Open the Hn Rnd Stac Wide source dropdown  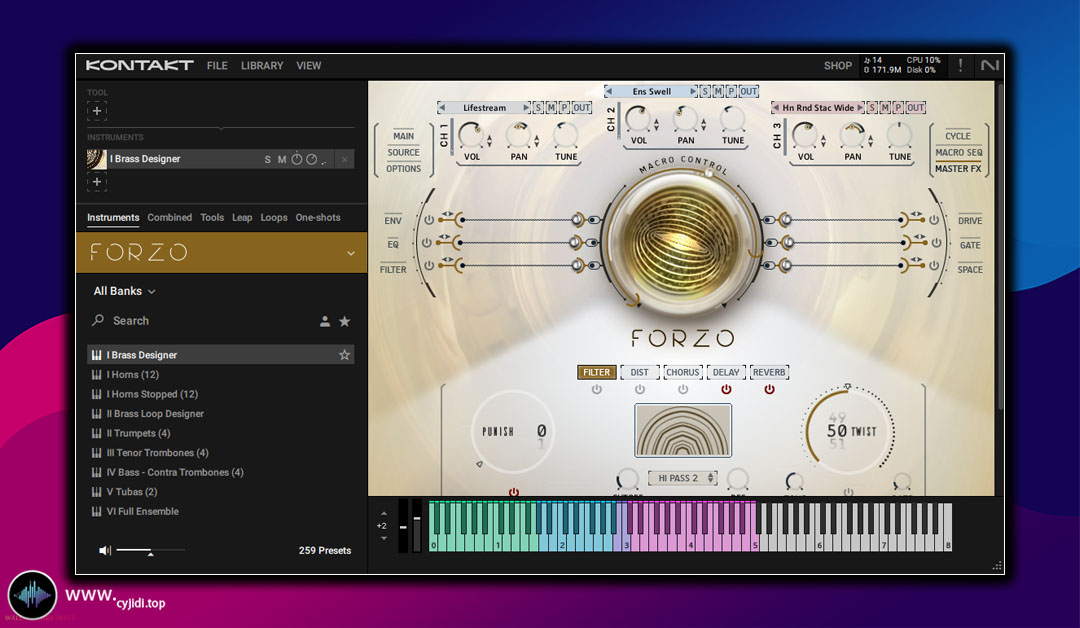pyautogui.click(x=818, y=107)
